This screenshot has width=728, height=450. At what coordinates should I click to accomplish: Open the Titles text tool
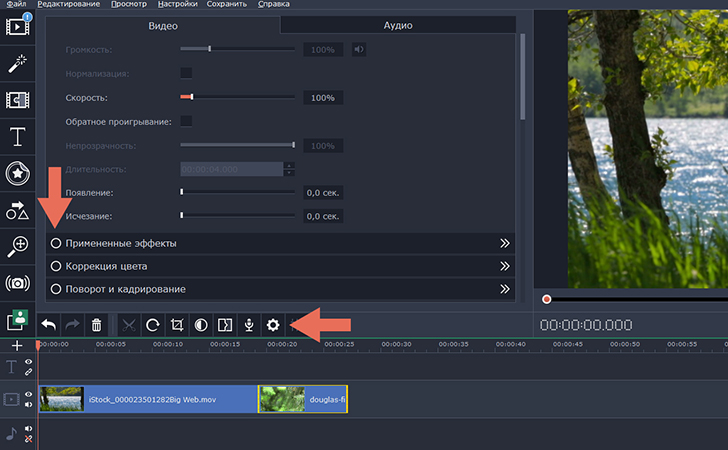(17, 136)
